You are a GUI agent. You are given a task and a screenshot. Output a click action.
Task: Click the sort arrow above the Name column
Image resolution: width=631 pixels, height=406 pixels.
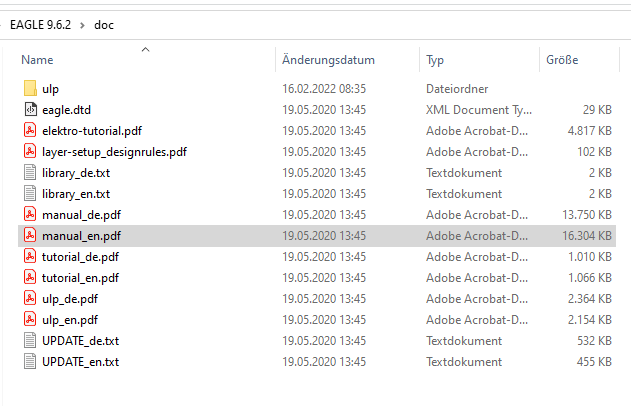pyautogui.click(x=145, y=48)
